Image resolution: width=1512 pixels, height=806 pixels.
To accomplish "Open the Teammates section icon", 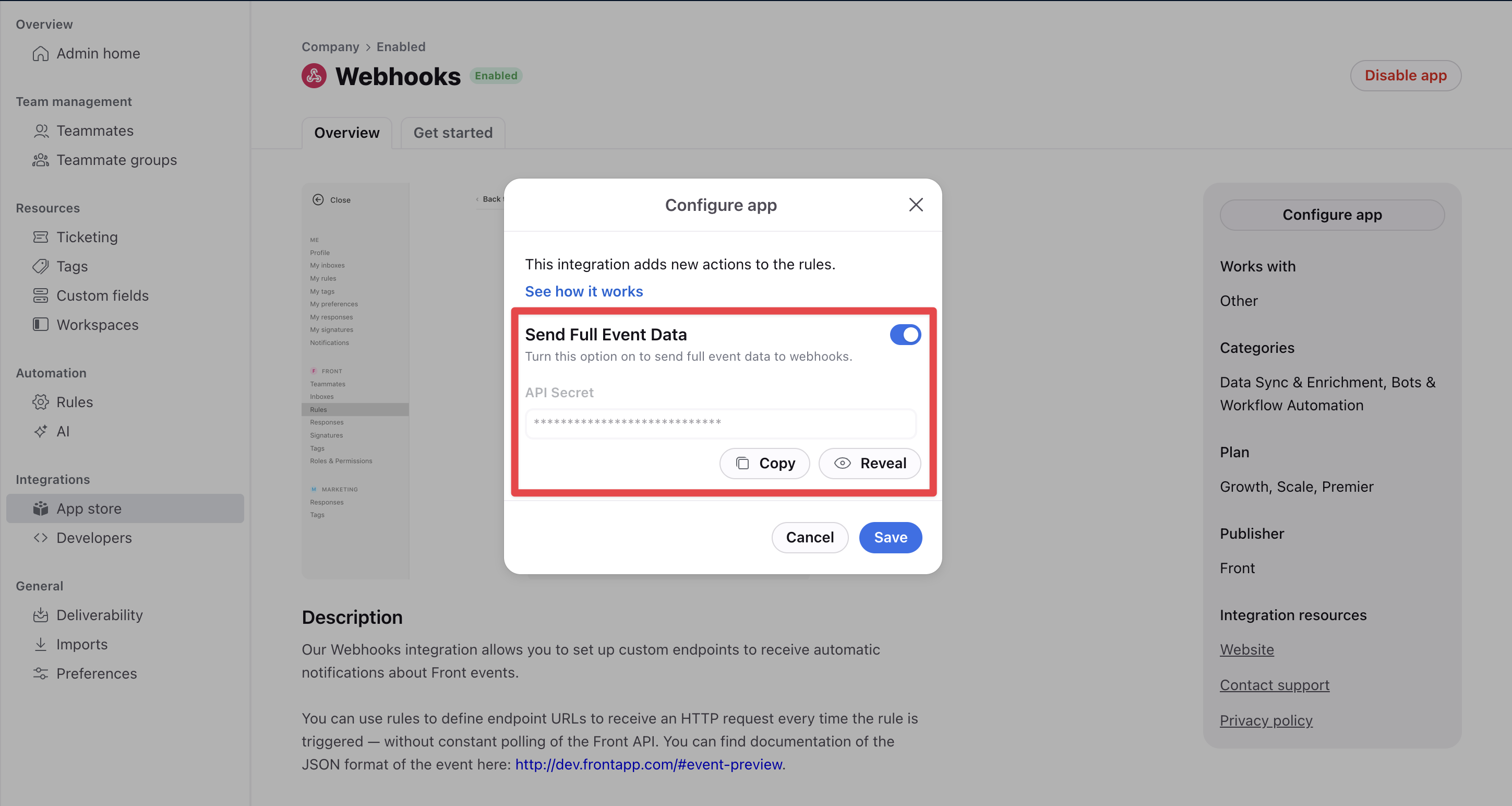I will click(x=41, y=131).
